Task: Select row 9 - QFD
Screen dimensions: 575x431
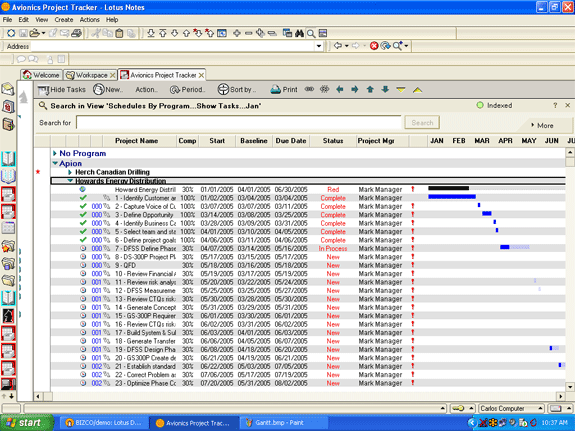Action: [308, 265]
